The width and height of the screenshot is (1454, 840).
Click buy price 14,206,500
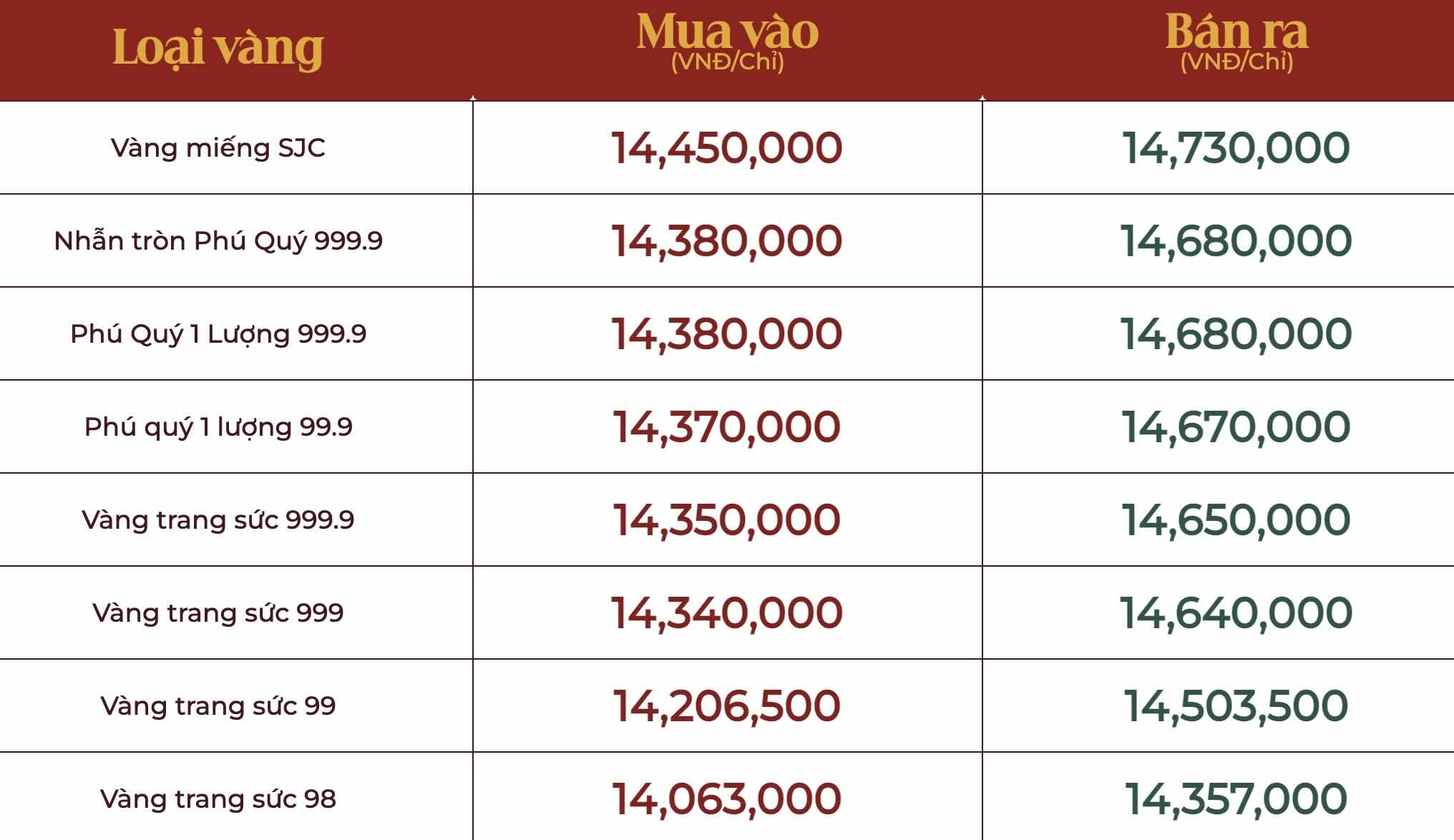click(727, 706)
